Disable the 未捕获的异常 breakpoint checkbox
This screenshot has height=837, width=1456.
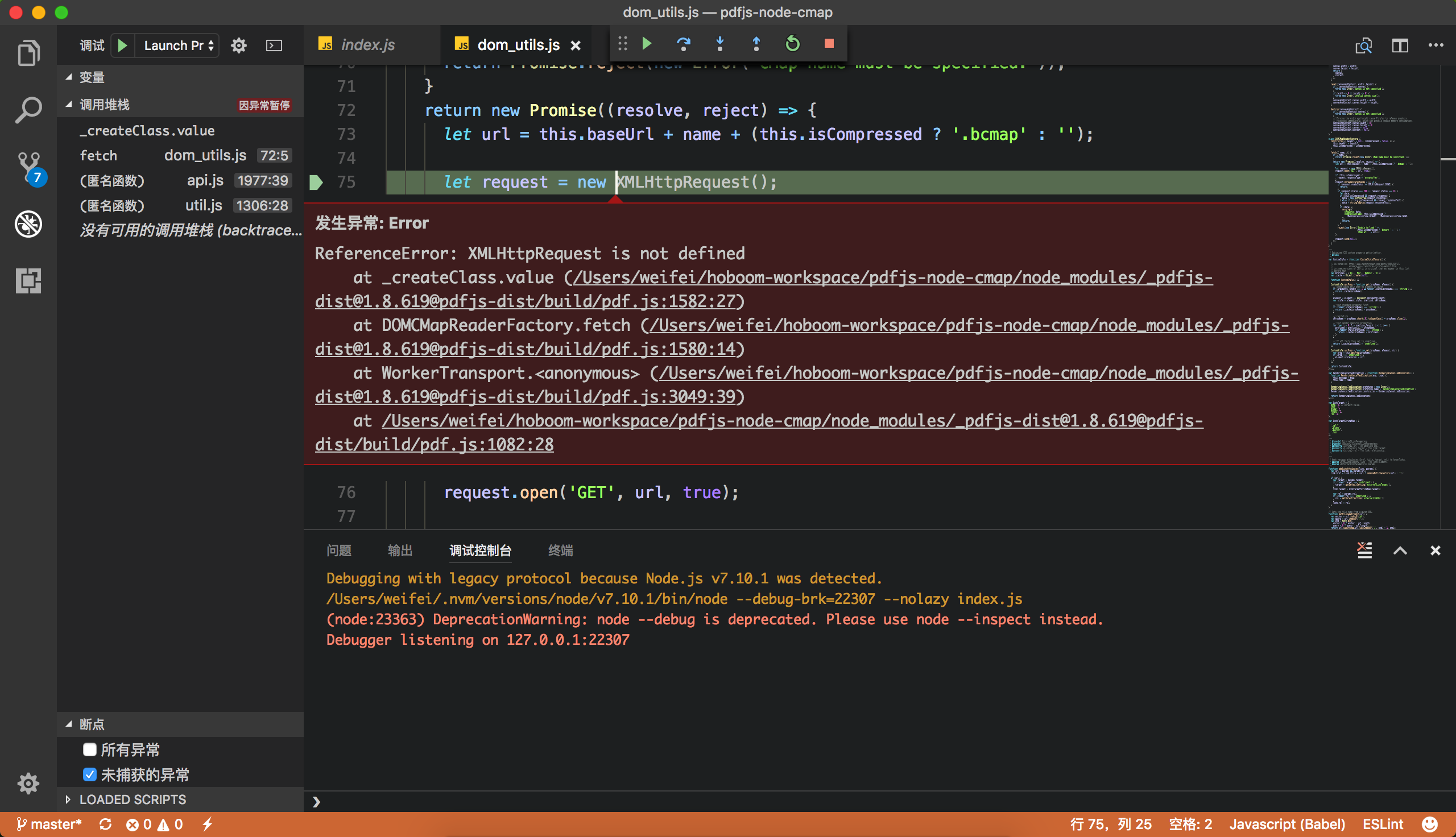tap(89, 774)
